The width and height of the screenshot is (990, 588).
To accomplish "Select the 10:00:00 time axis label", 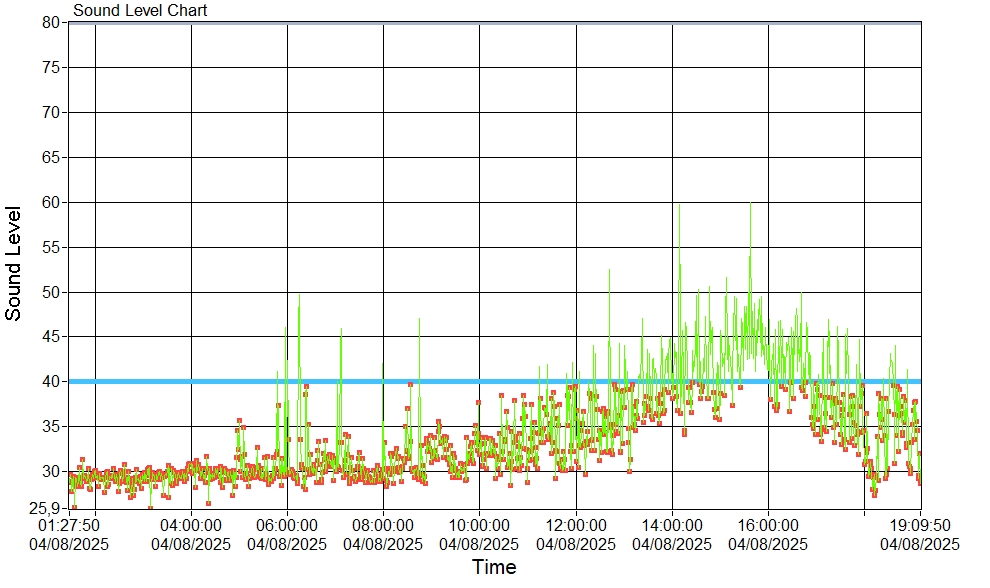I will click(479, 525).
